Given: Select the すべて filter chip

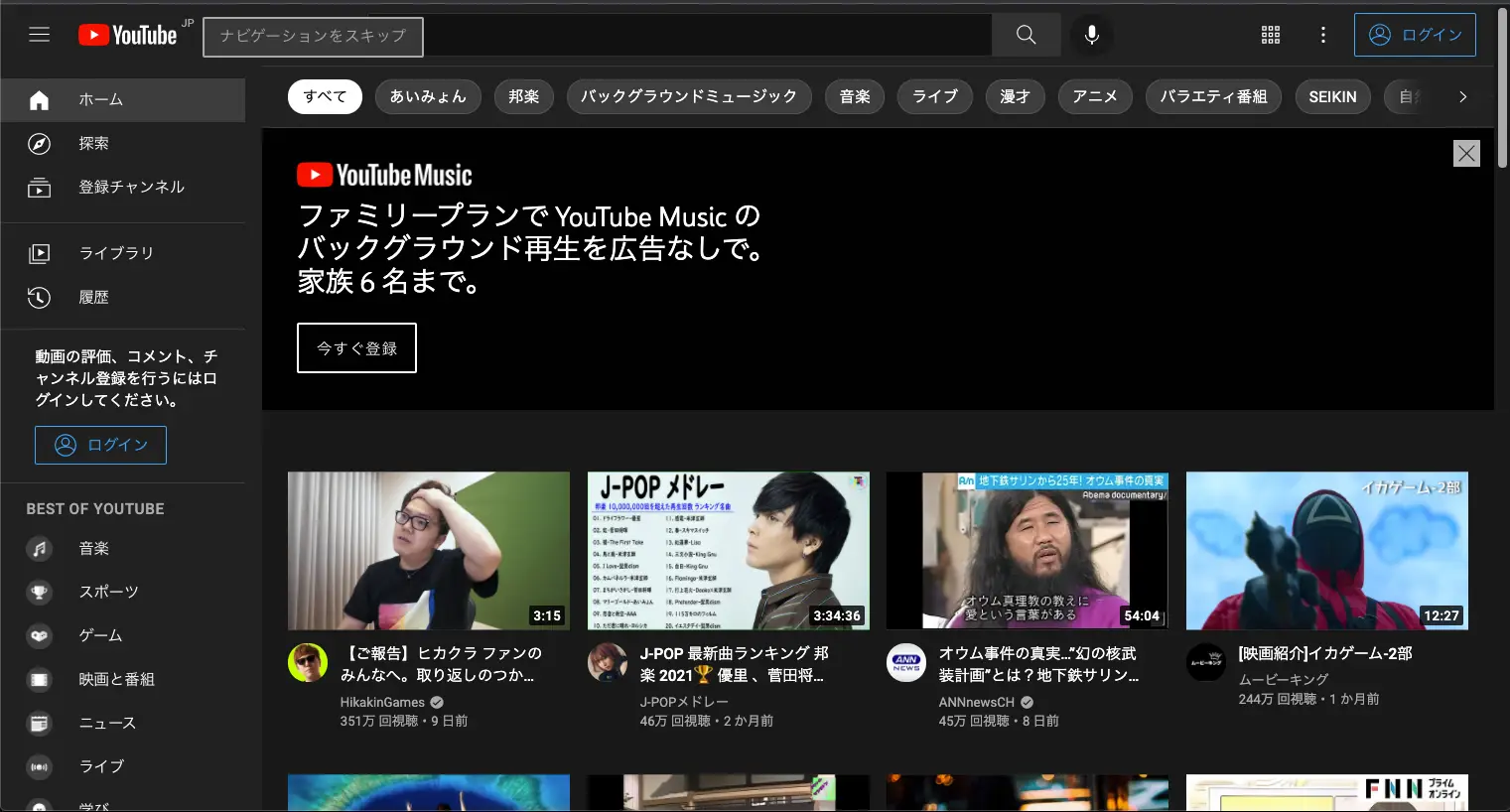Looking at the screenshot, I should coord(325,96).
